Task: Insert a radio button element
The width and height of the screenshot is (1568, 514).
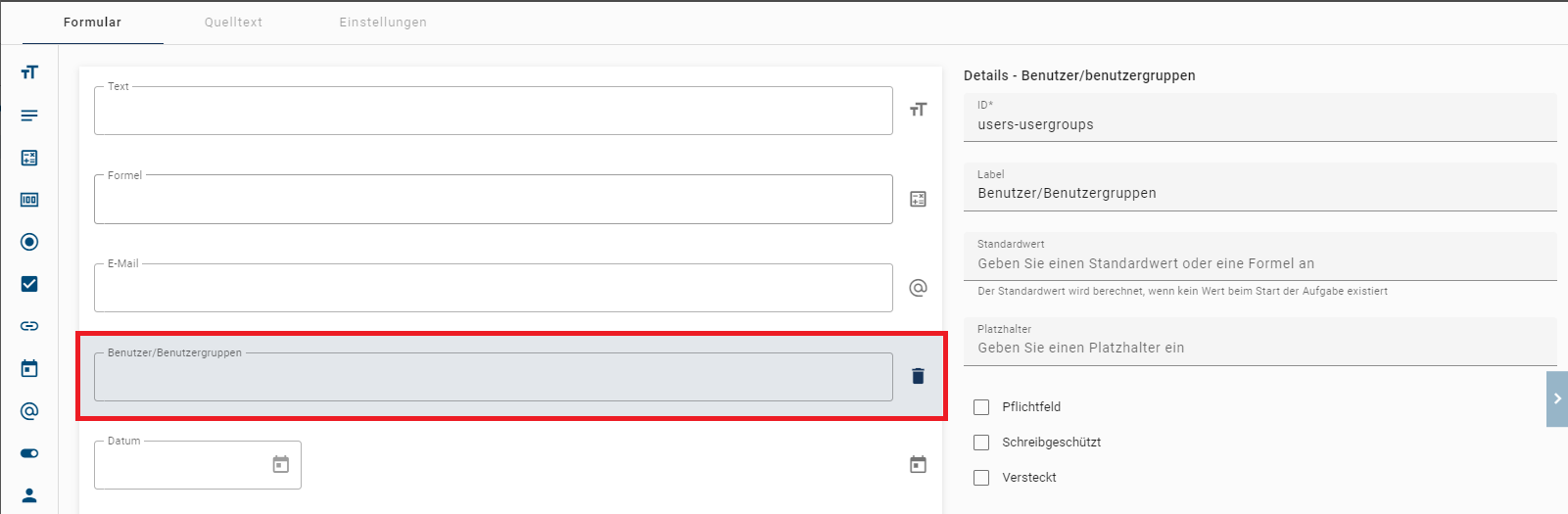Action: point(29,242)
